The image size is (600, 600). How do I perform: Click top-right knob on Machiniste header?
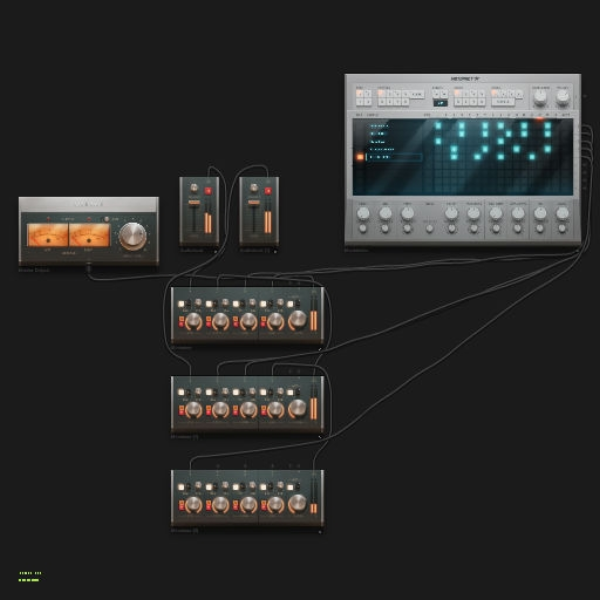click(562, 98)
